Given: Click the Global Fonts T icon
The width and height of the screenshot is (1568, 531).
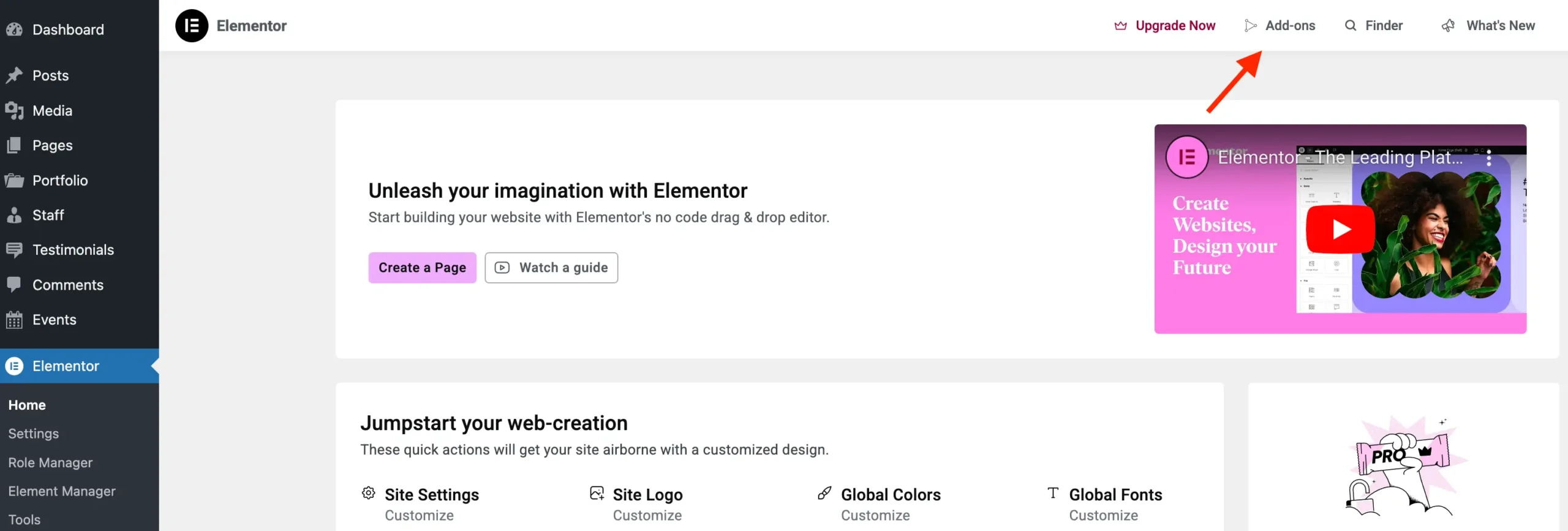Looking at the screenshot, I should tap(1053, 493).
